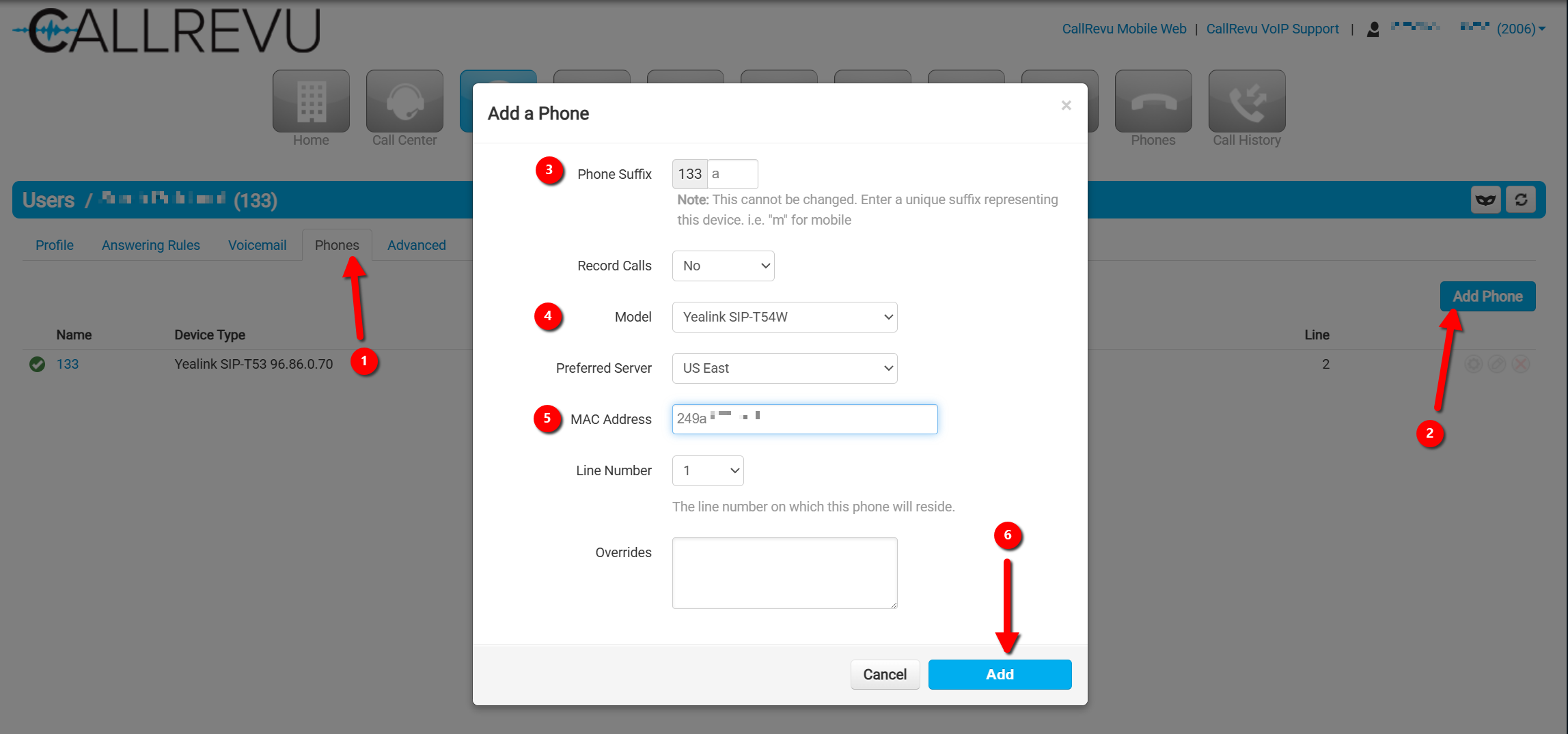Click the Overrides text area
The height and width of the screenshot is (734, 1568).
784,573
